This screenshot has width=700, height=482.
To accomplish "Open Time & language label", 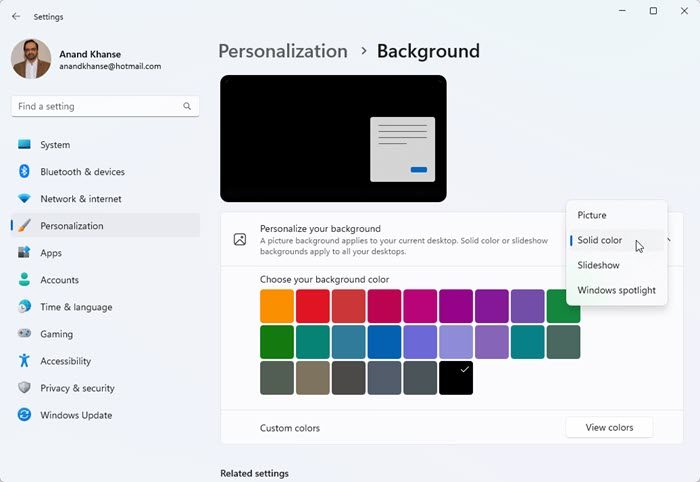I will pos(76,307).
